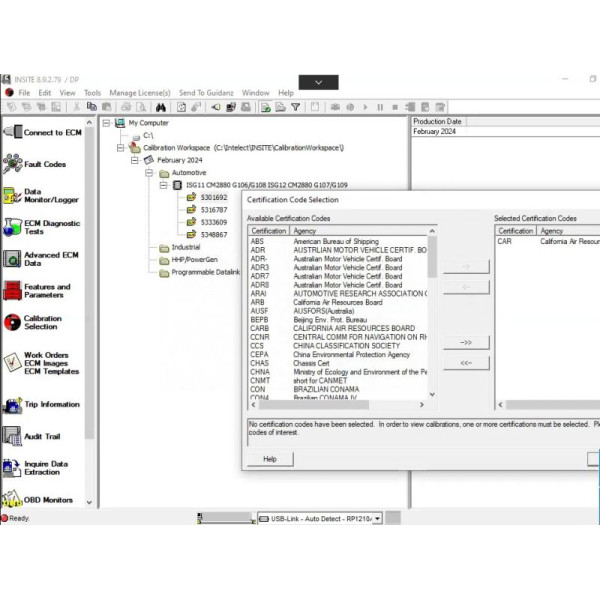Image resolution: width=600 pixels, height=600 pixels.
Task: Select Calibration Selection in the sidebar
Action: click(40, 323)
